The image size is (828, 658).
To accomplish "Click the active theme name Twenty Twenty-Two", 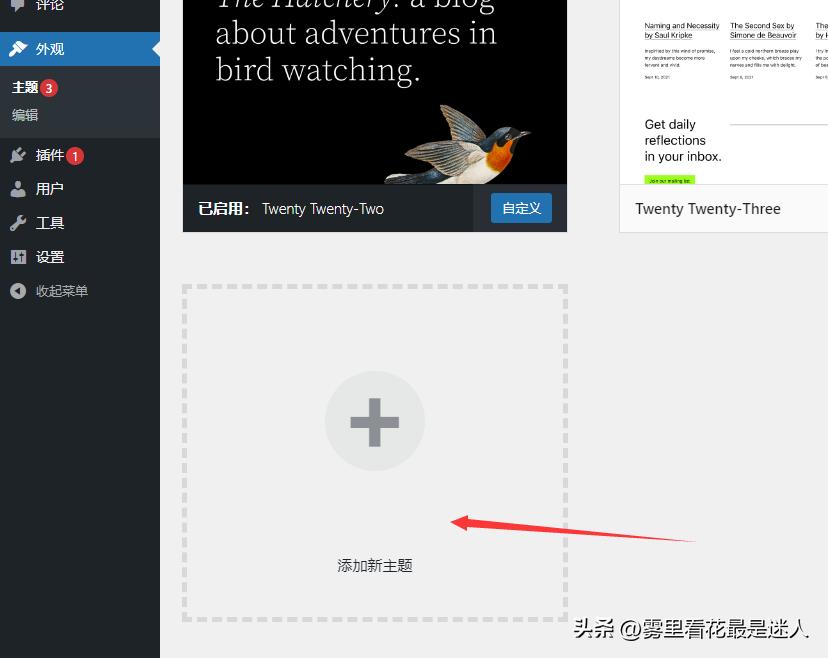I will coord(323,209).
